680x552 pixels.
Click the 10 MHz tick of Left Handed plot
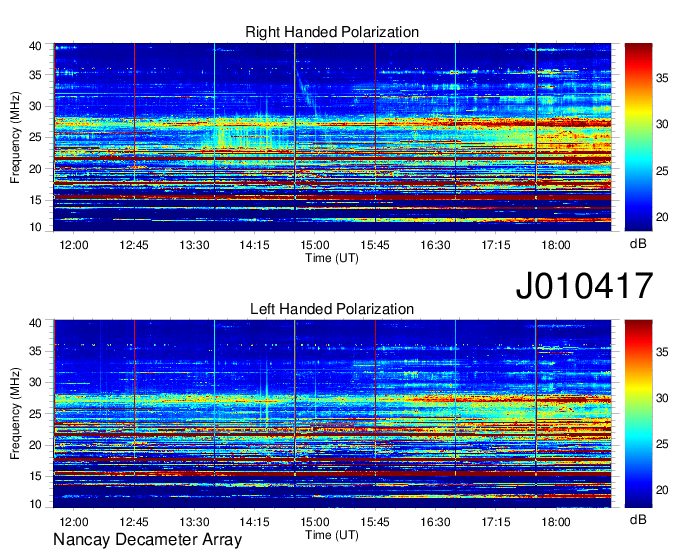click(36, 504)
